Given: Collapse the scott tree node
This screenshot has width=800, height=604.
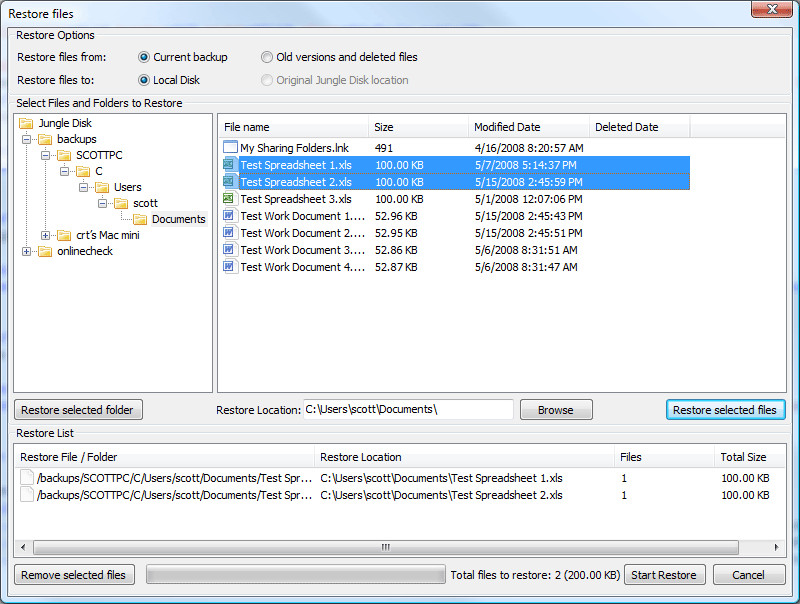Looking at the screenshot, I should [x=103, y=204].
